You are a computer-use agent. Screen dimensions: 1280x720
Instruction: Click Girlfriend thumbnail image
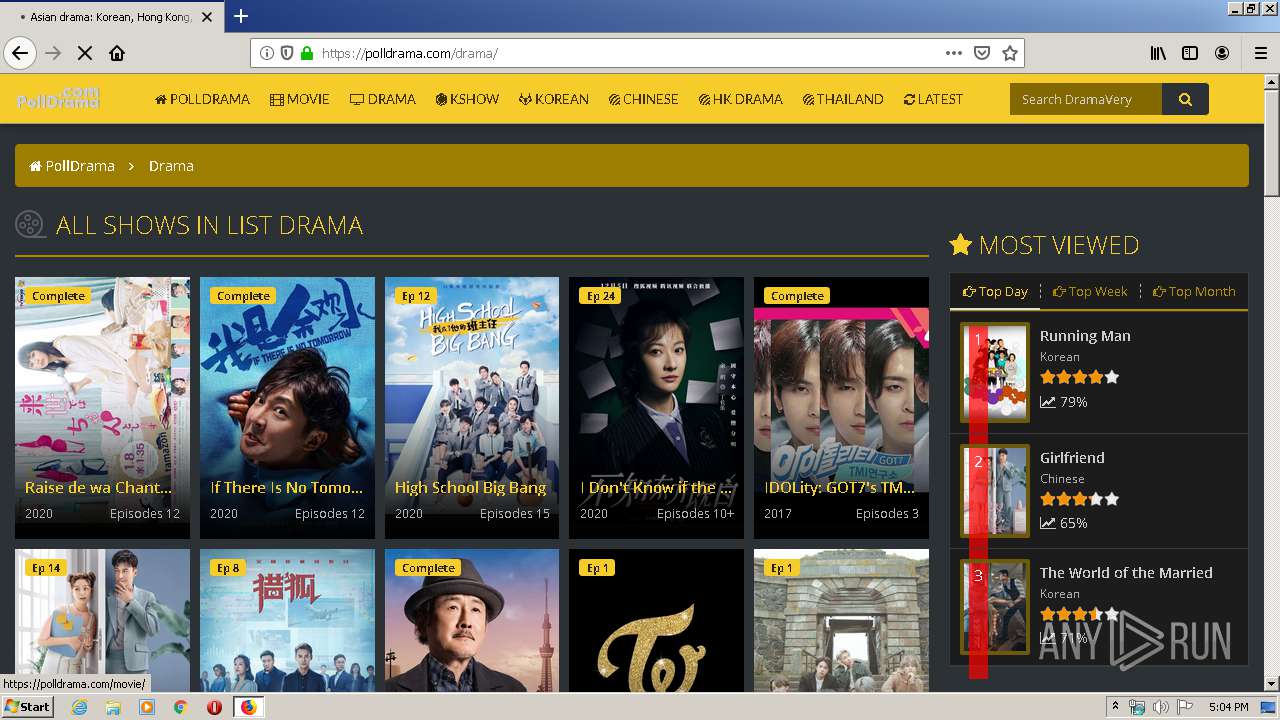click(995, 492)
